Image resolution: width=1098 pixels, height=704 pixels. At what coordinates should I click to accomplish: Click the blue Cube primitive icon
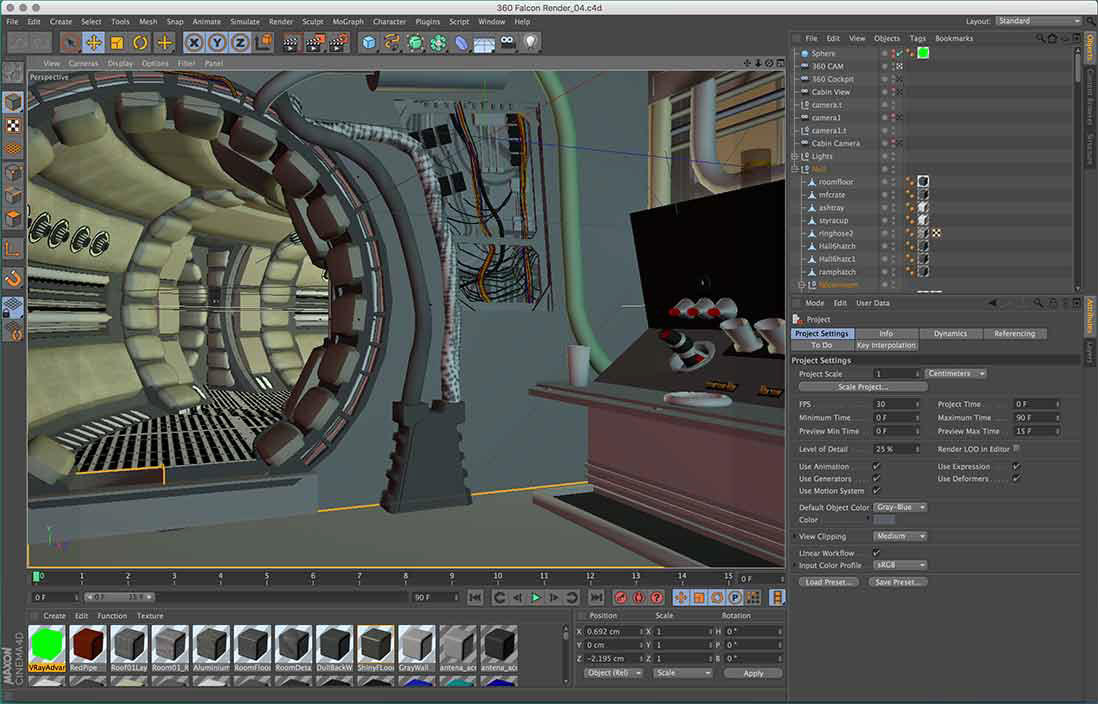369,43
